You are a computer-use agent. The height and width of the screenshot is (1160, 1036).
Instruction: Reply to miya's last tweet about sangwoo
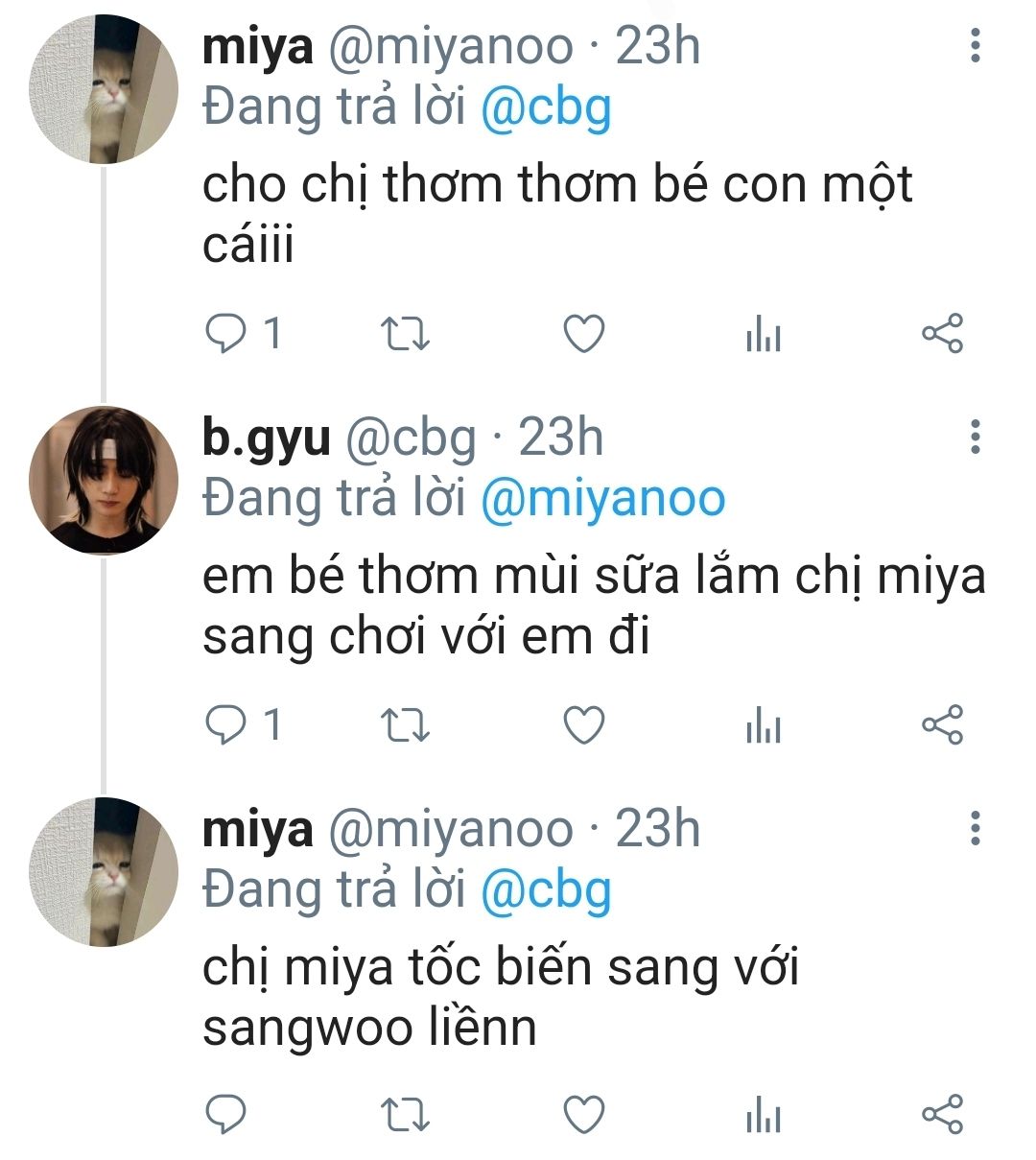coord(227,1115)
